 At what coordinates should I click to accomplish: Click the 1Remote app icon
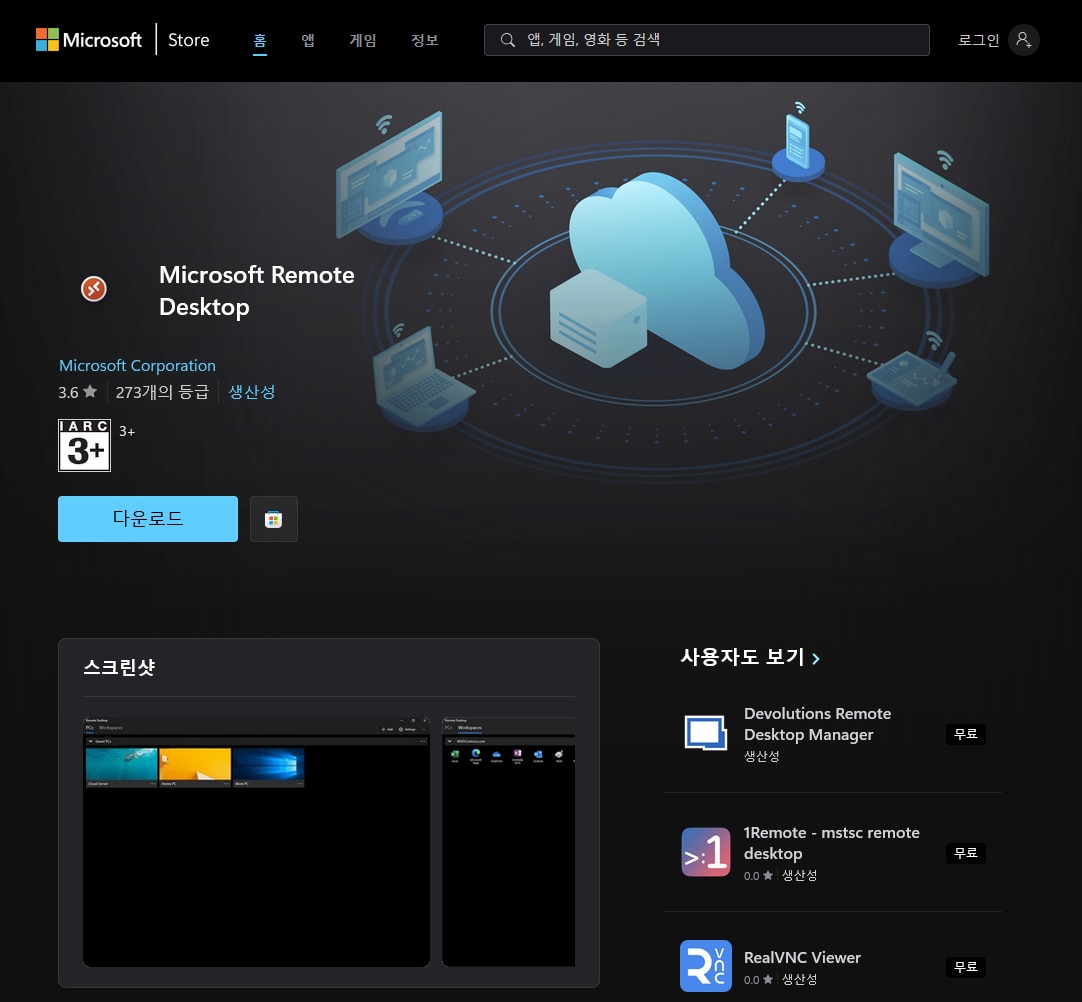click(x=705, y=852)
